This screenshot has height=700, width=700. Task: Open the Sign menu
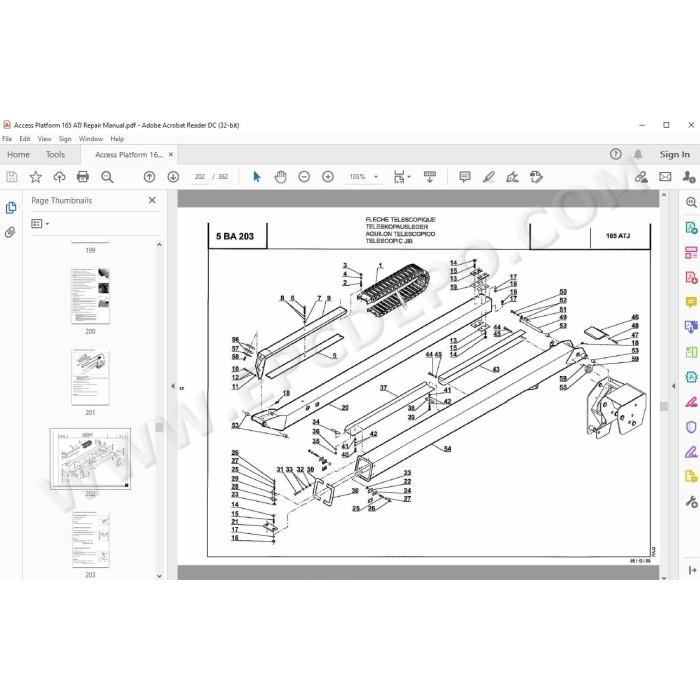tap(65, 139)
